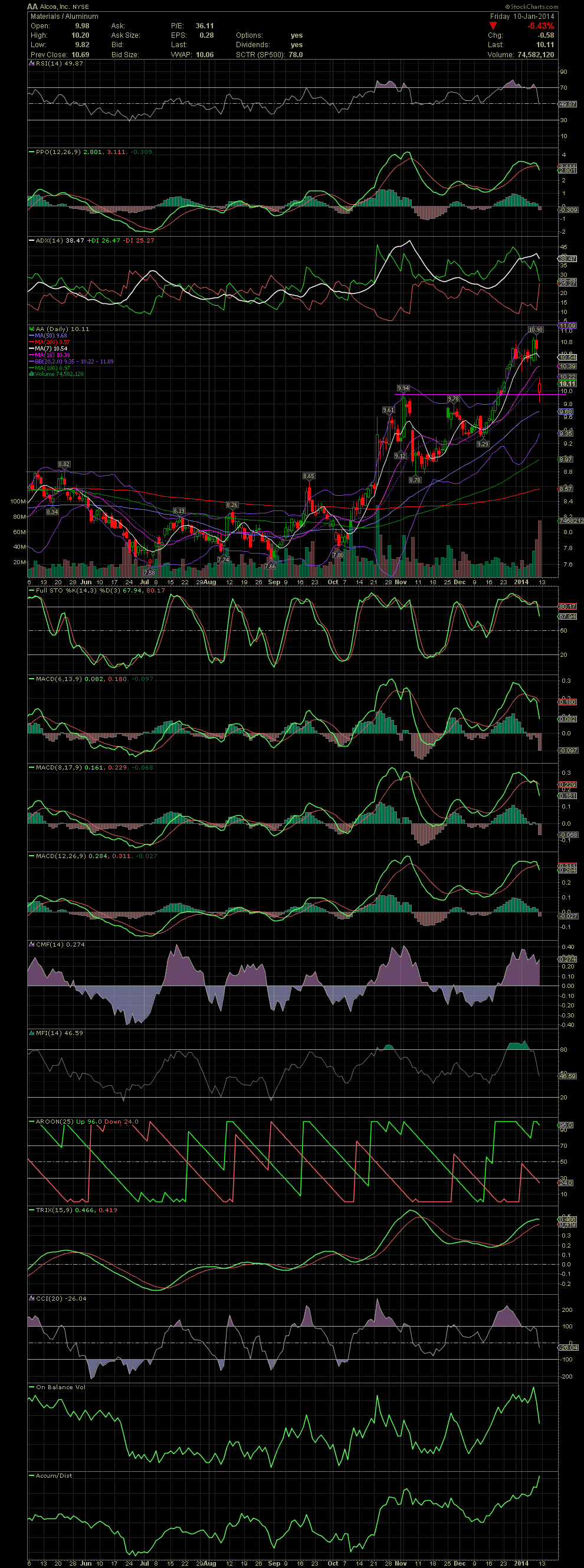Click the AA ticker symbol in the header

pyautogui.click(x=32, y=6)
